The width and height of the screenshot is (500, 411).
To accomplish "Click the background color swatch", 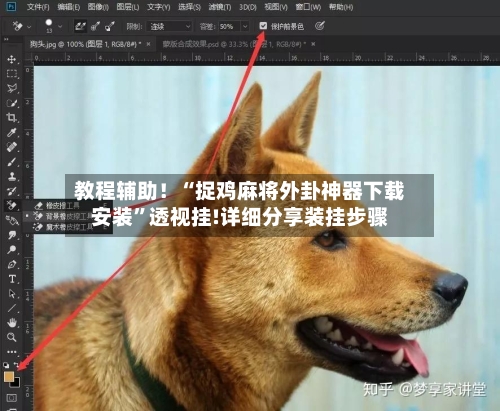I will click(x=16, y=383).
